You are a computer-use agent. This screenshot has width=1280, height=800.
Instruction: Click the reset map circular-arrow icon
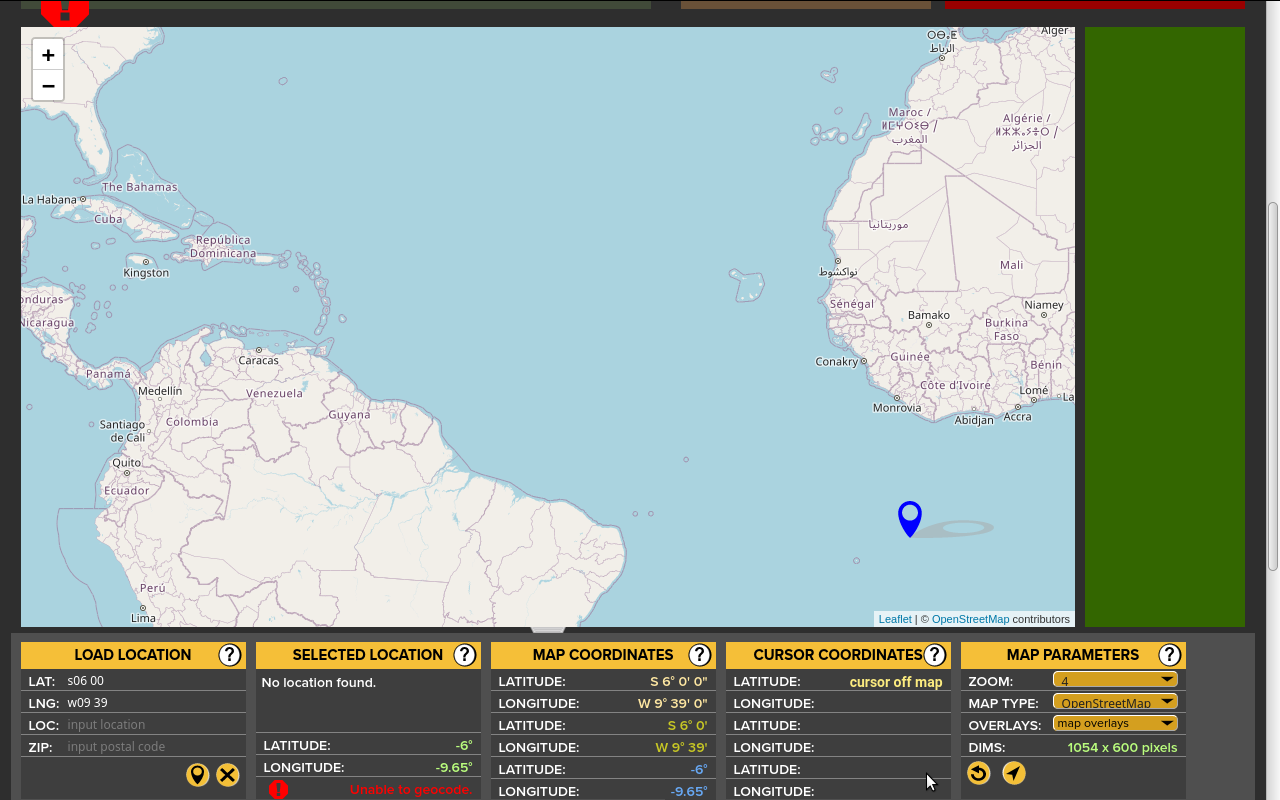[979, 773]
